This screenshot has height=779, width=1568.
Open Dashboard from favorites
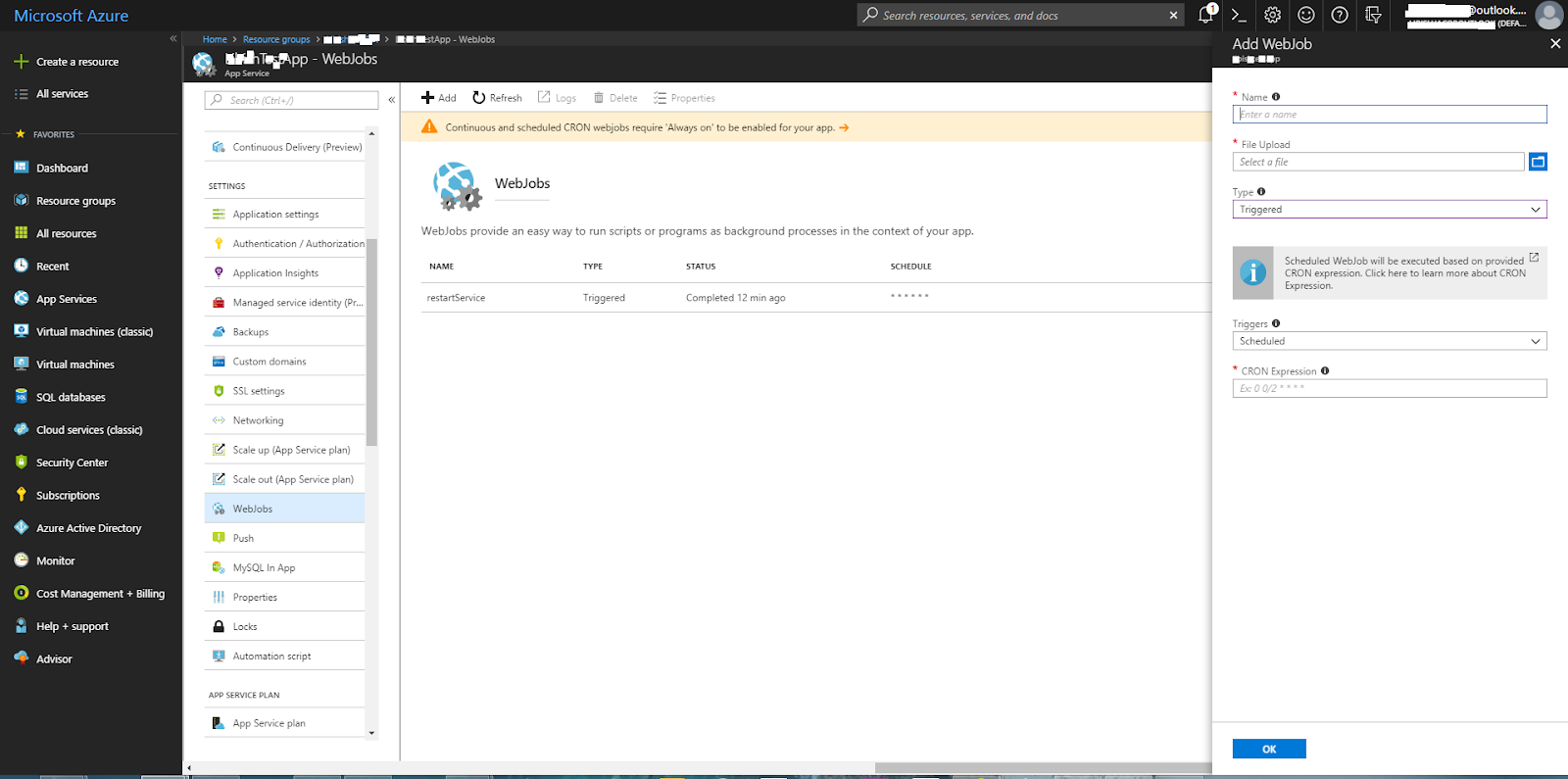[51, 169]
